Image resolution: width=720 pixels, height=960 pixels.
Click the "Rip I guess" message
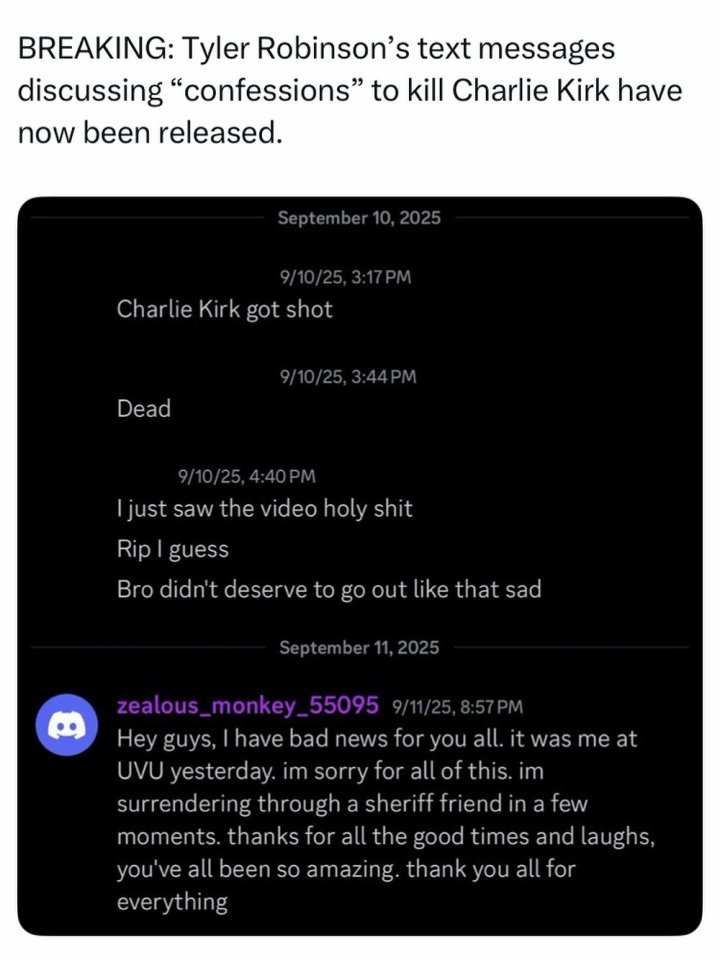point(173,549)
